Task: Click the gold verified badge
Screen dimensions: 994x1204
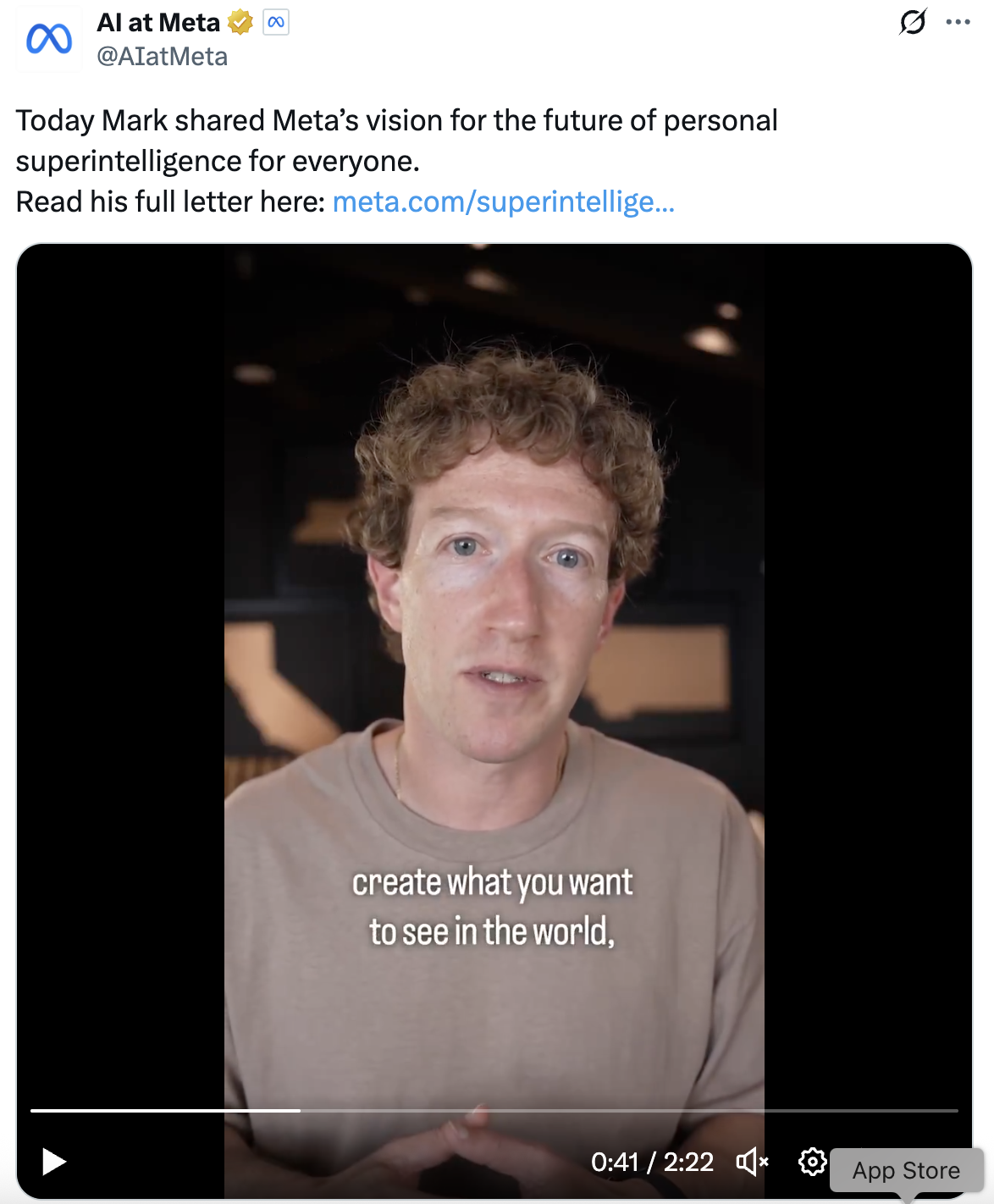Action: coord(240,23)
